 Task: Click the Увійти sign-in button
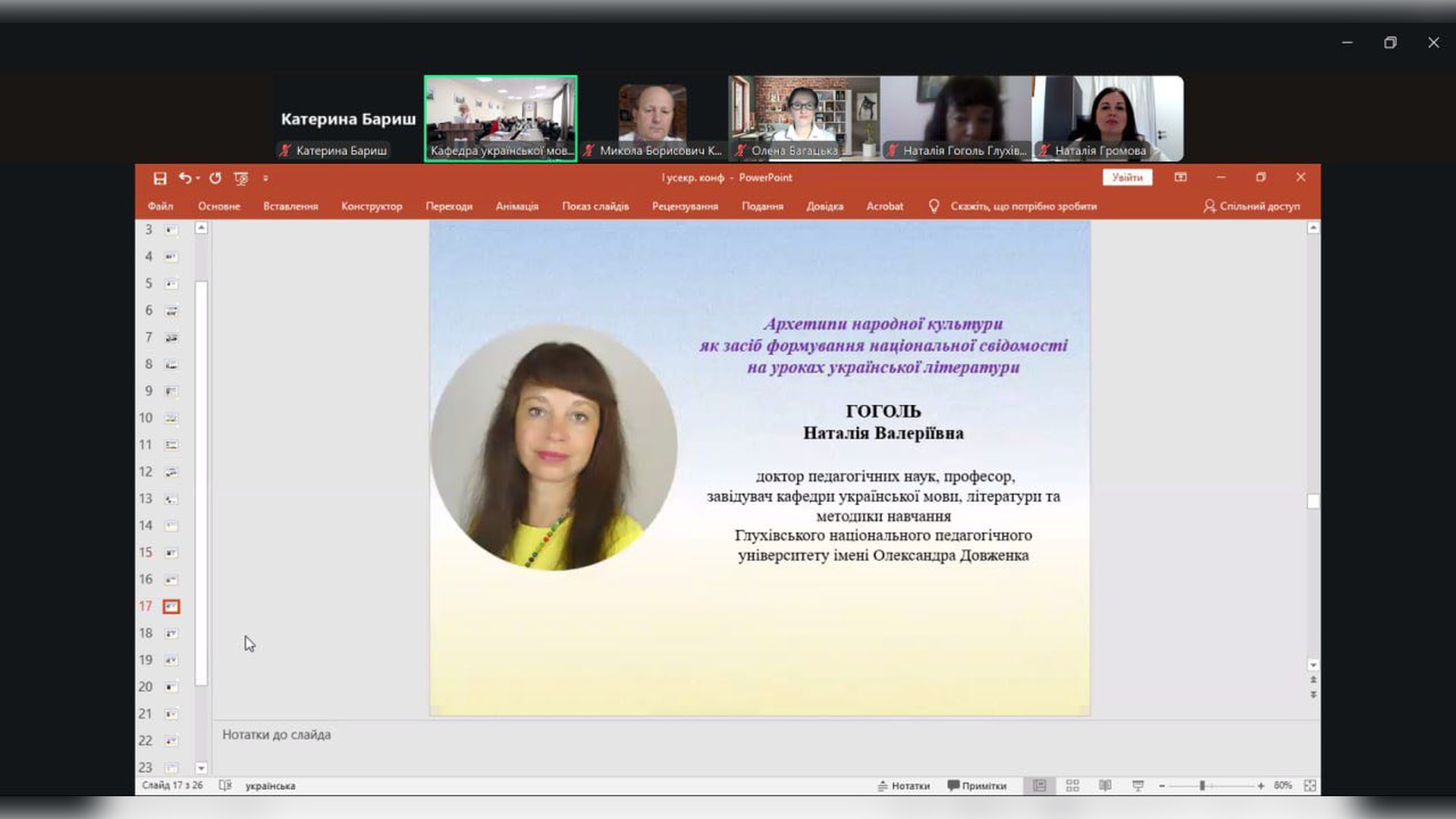tap(1127, 177)
